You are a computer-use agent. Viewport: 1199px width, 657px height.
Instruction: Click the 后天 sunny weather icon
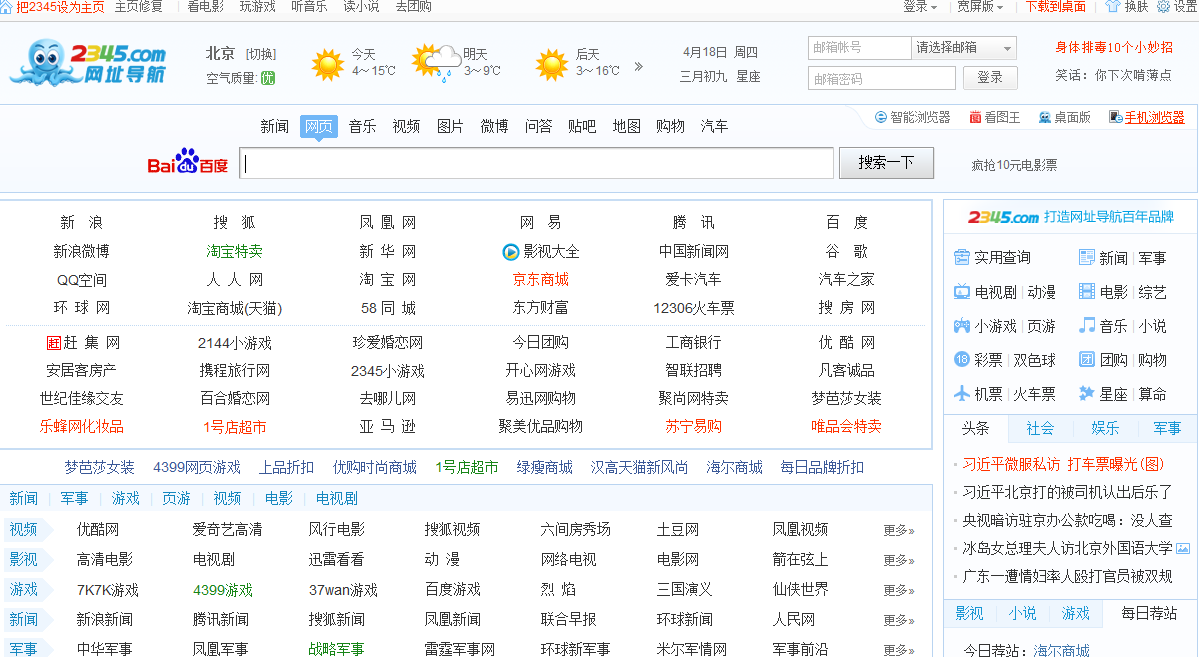pos(551,64)
